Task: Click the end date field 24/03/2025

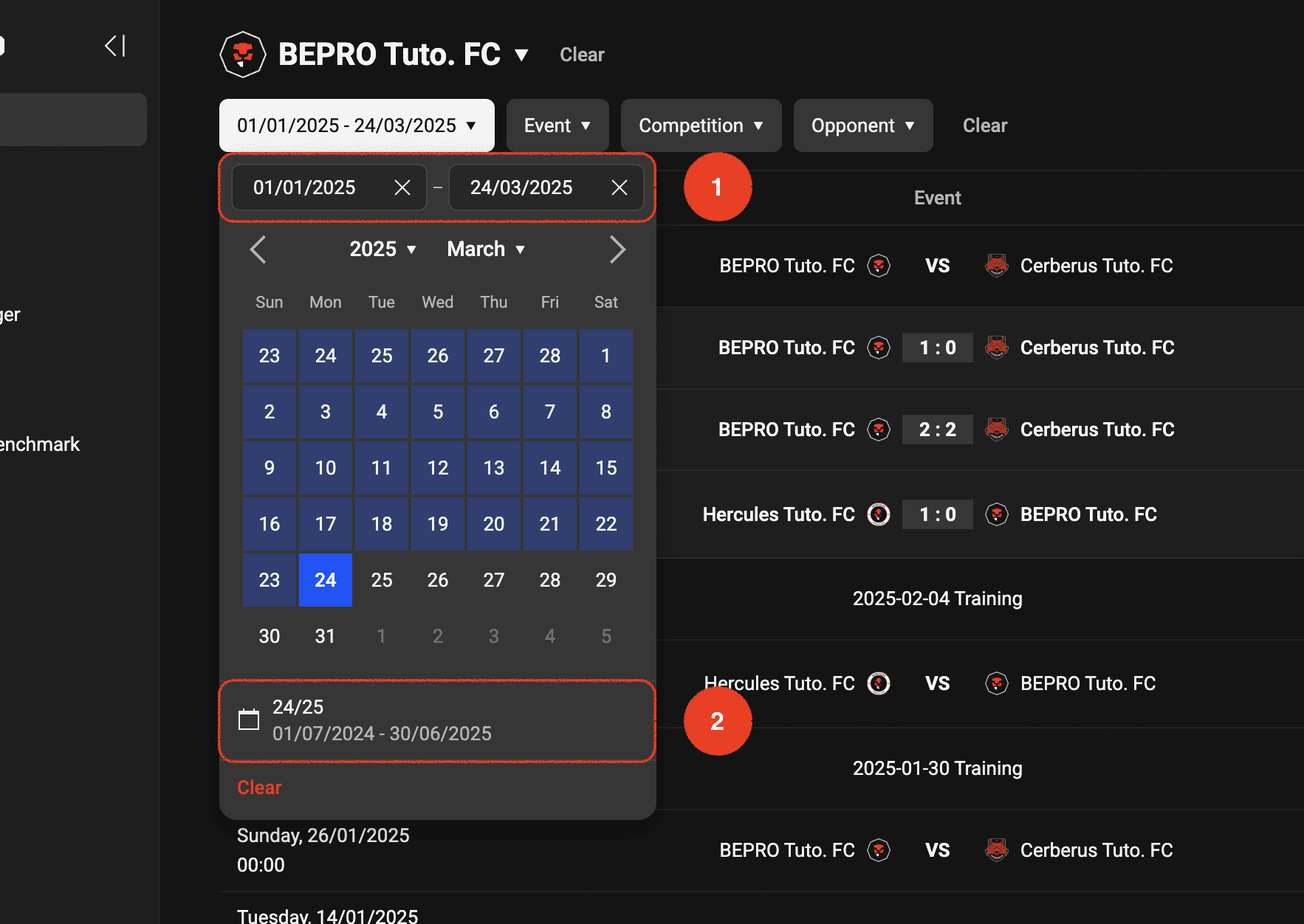Action: 546,187
